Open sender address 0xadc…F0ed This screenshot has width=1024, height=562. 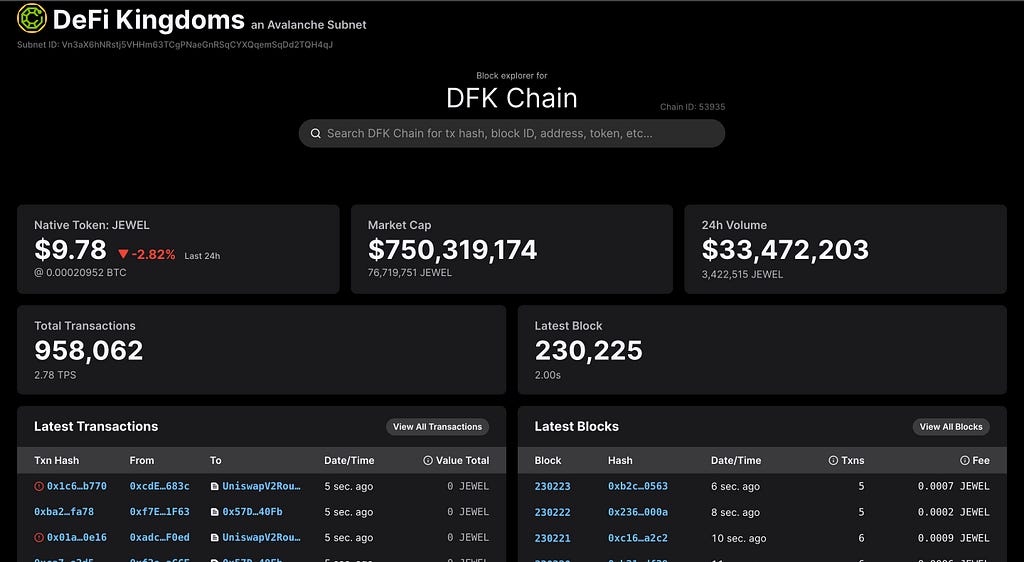(159, 538)
